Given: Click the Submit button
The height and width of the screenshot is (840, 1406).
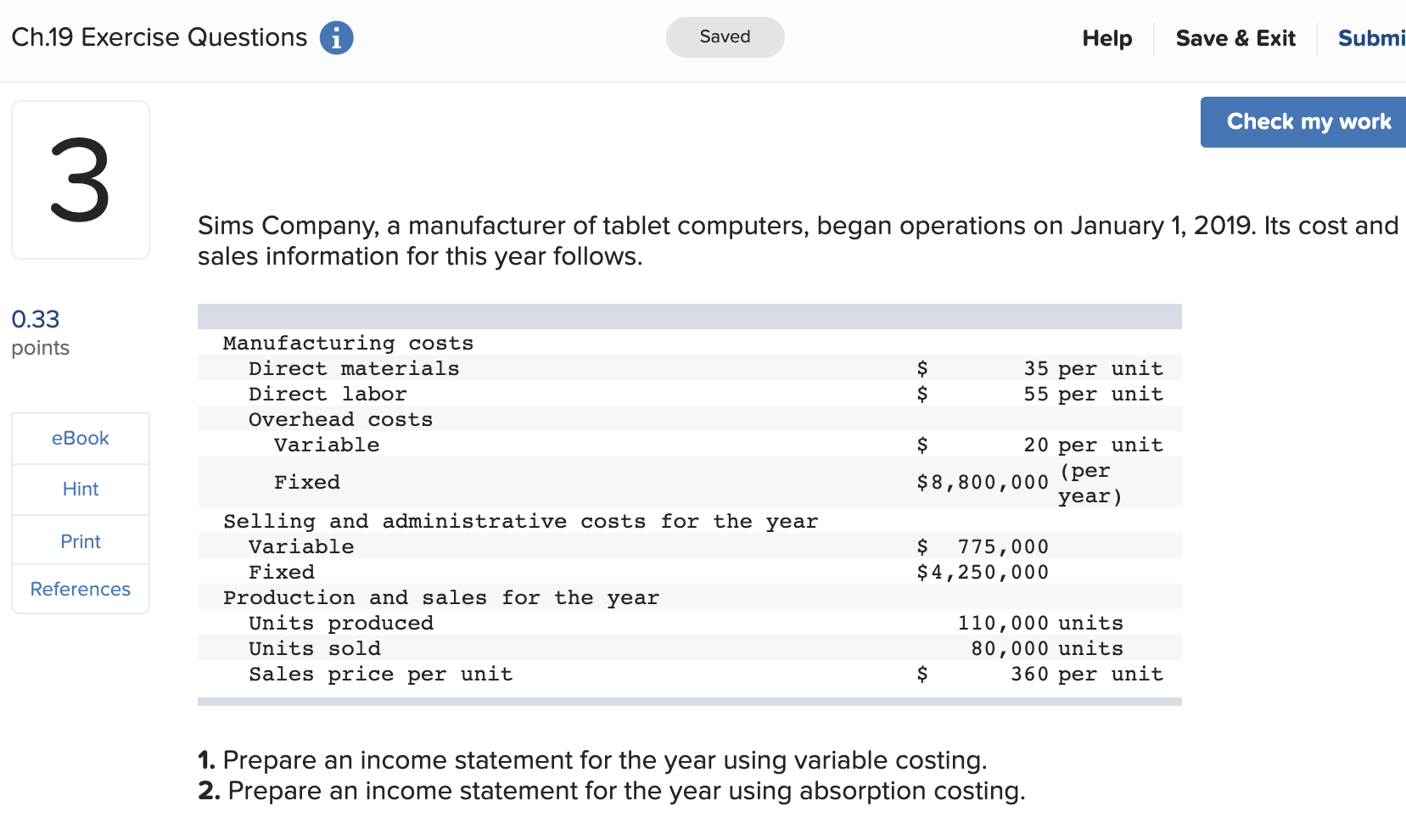Looking at the screenshot, I should click(1371, 38).
